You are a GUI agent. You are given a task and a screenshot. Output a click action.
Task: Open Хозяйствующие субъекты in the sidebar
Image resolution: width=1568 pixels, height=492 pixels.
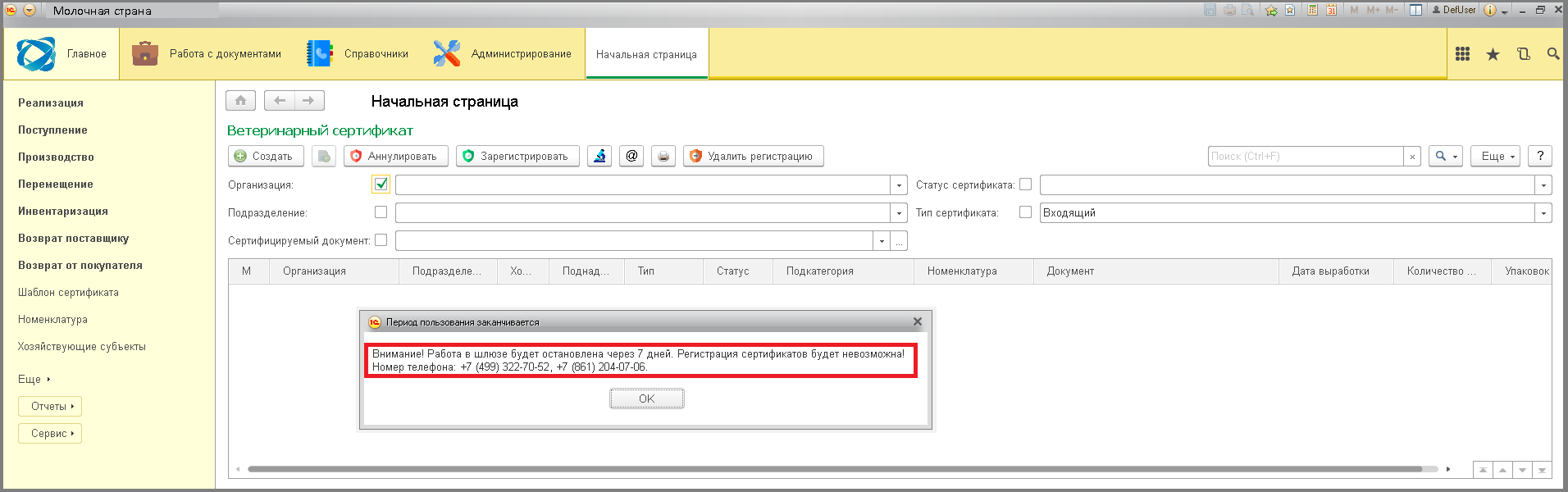pos(82,346)
